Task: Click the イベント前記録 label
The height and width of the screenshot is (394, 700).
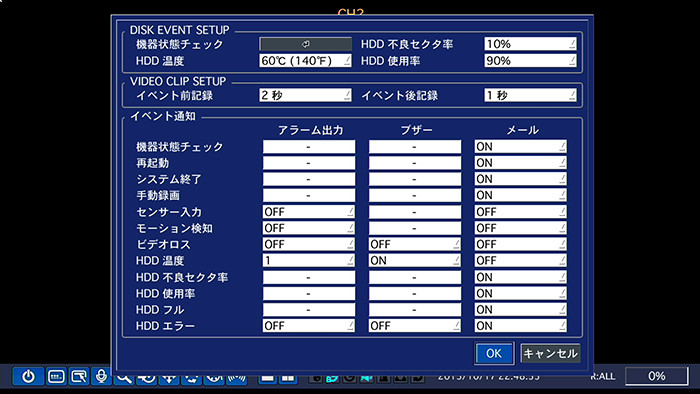Action: click(174, 95)
